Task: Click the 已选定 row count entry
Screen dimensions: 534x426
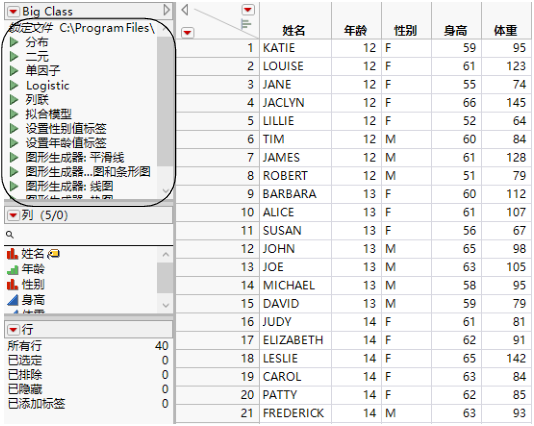Action: [x=88, y=360]
